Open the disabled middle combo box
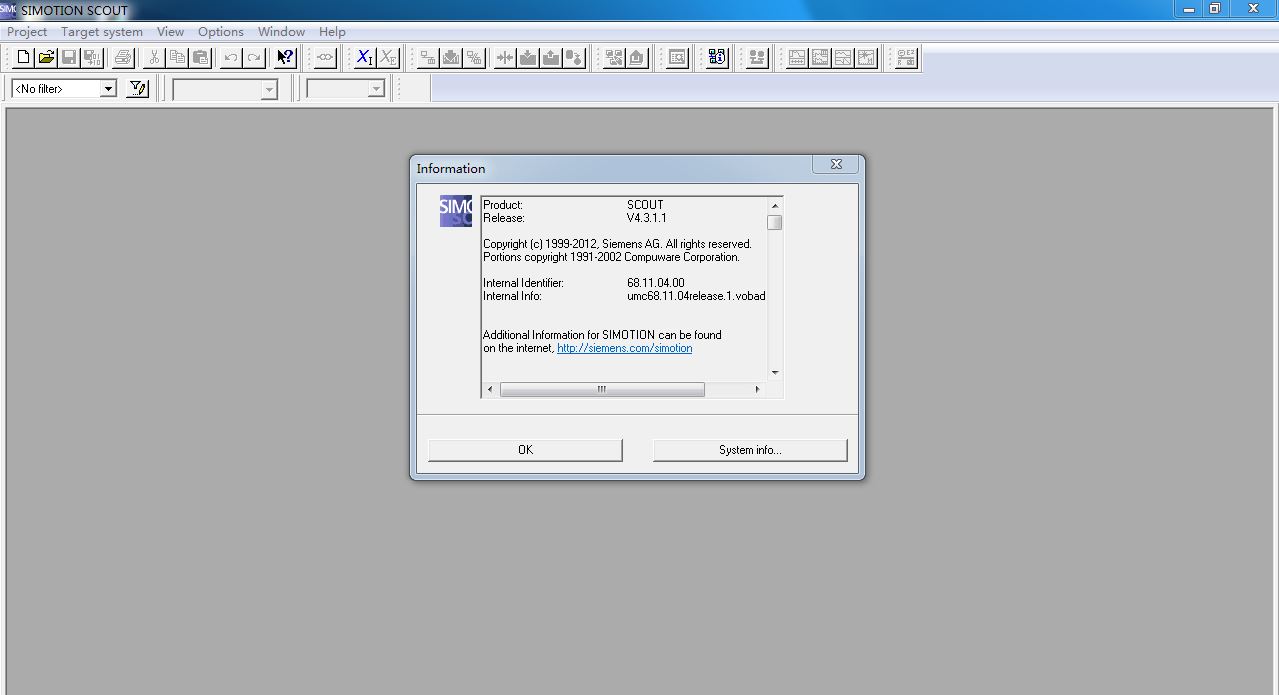Image resolution: width=1279 pixels, height=695 pixels. (x=268, y=90)
